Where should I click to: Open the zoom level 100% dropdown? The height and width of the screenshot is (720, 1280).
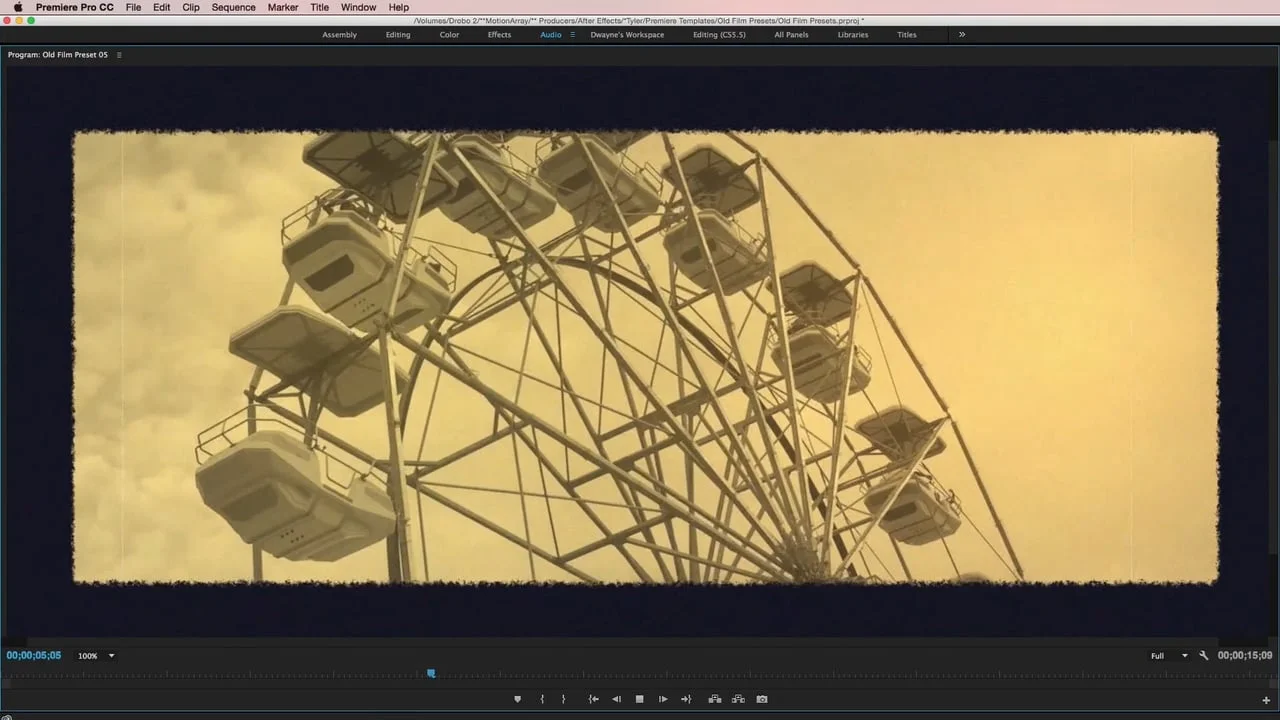coord(96,656)
